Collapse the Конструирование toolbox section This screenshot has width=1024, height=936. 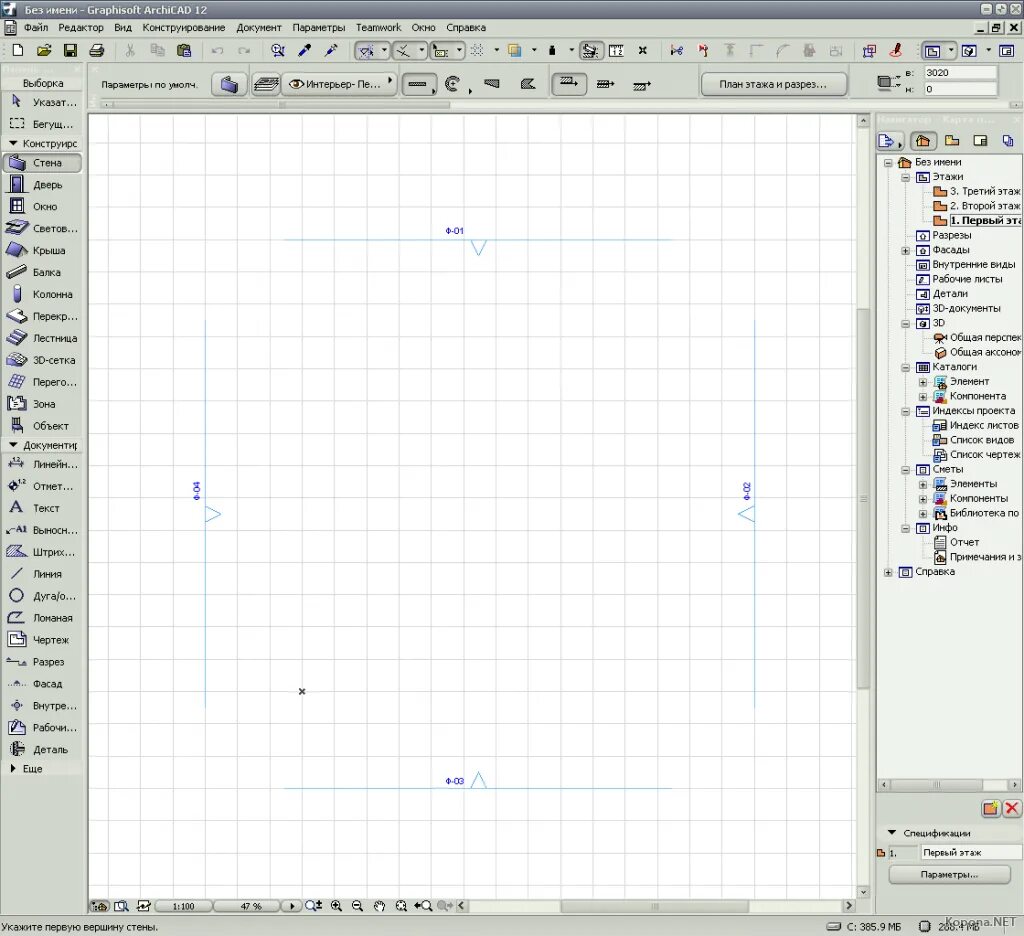tap(12, 143)
